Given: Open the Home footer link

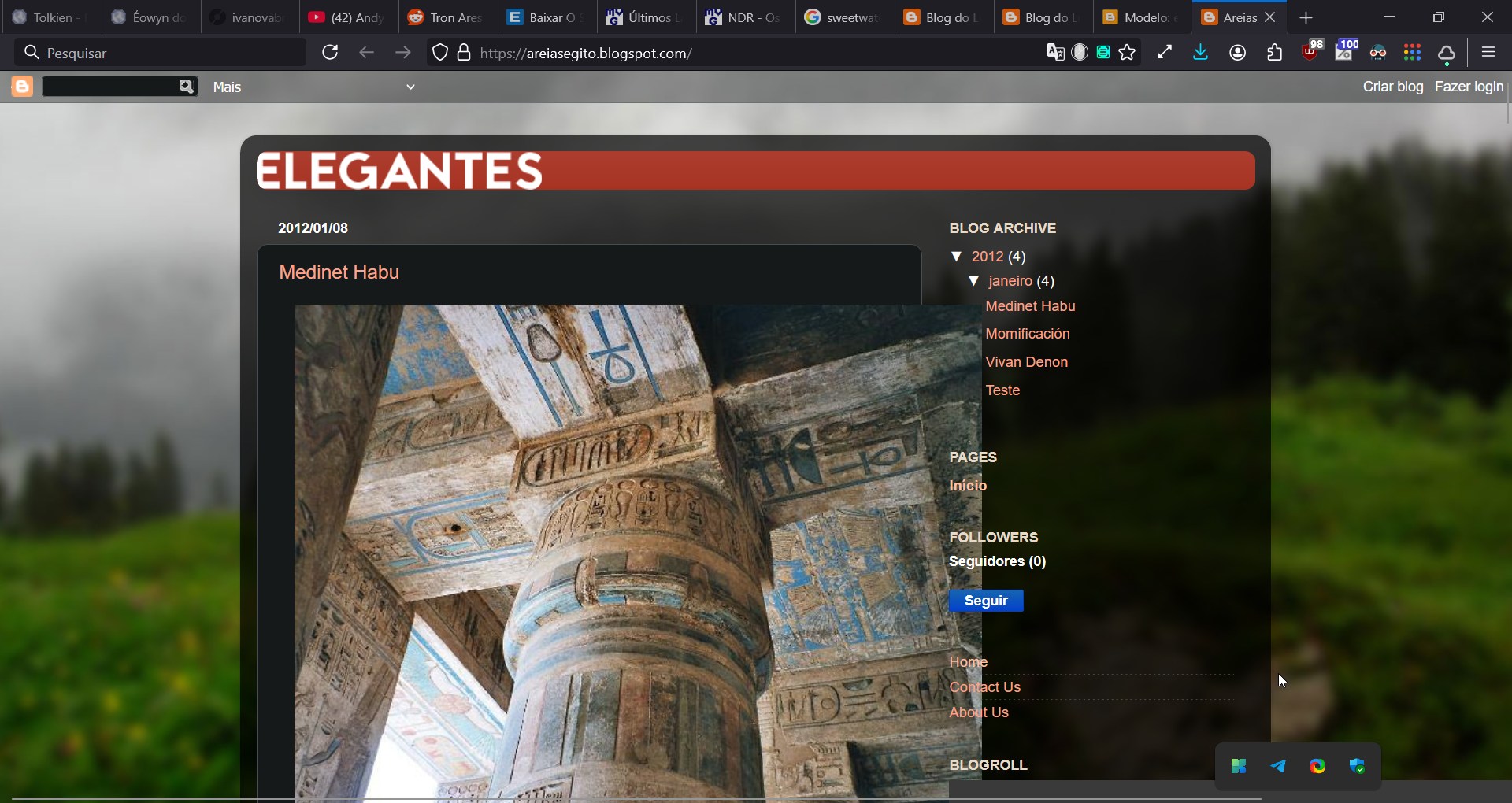Looking at the screenshot, I should tap(968, 662).
